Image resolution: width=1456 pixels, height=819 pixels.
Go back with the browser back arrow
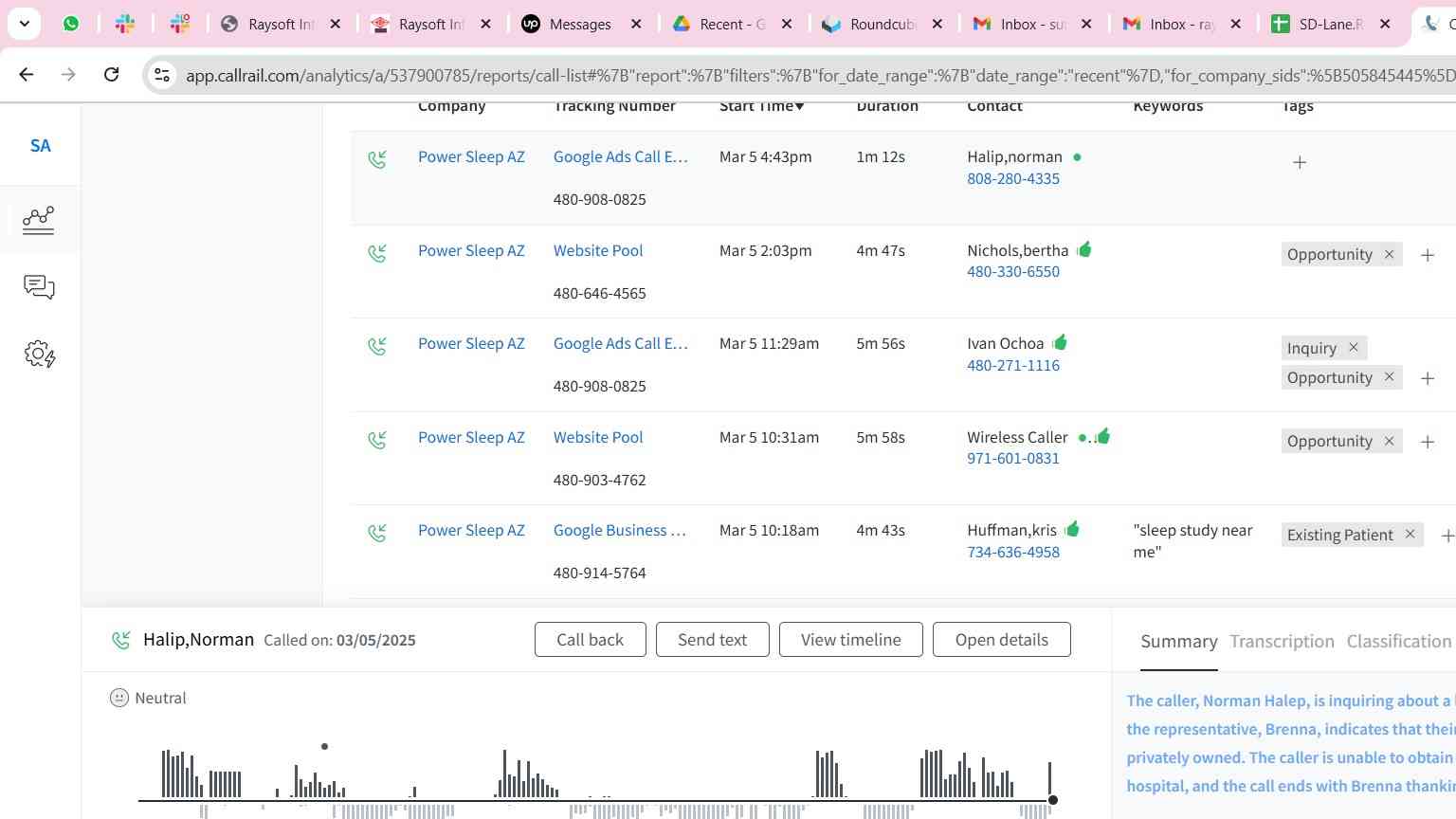[x=27, y=74]
